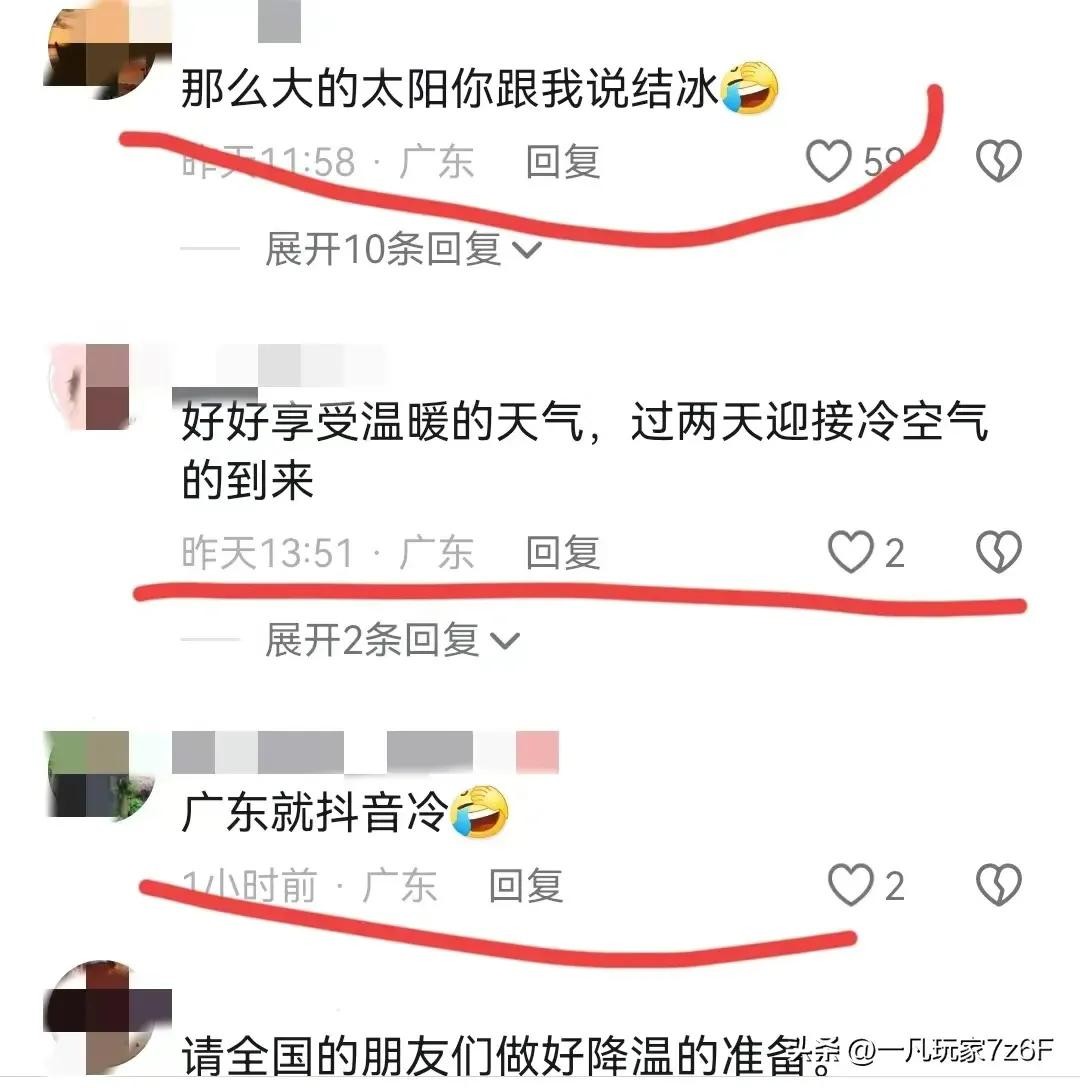
Task: Expand 展开10条回复 replies
Action: click(403, 248)
